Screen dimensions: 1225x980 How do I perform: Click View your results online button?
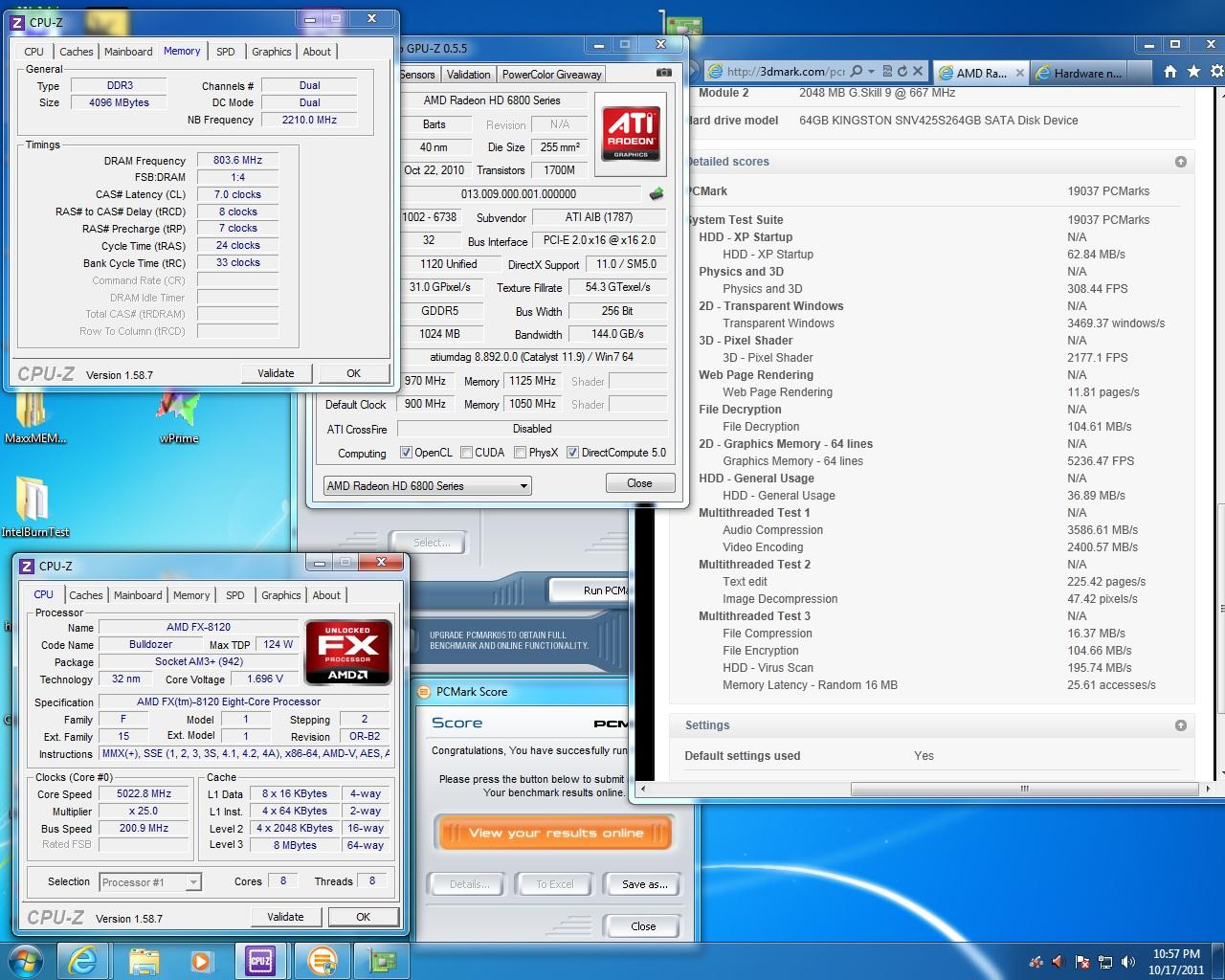point(555,833)
